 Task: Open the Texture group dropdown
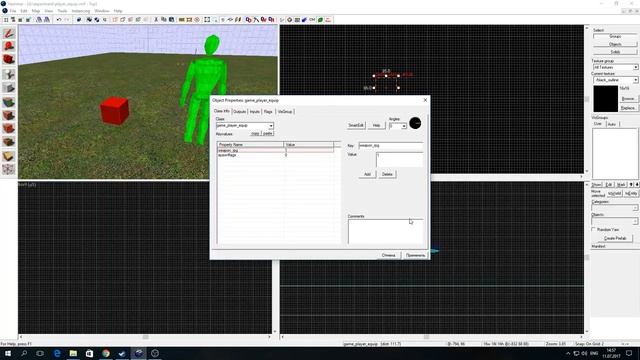636,67
